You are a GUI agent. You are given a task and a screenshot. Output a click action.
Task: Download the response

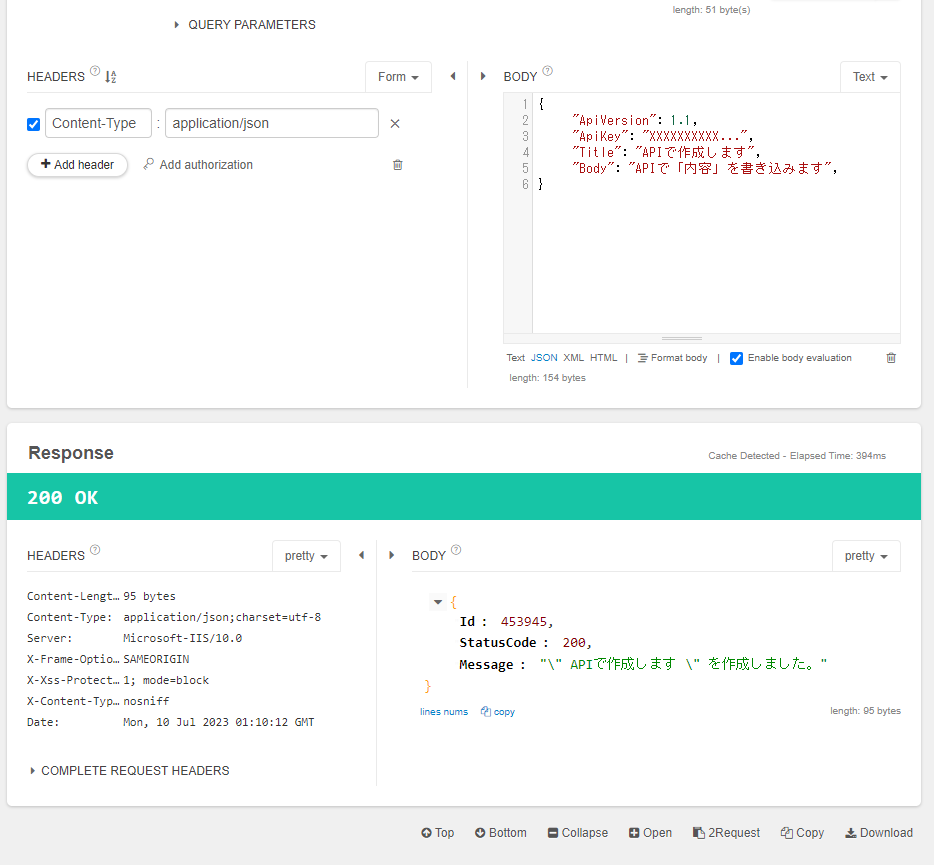879,833
